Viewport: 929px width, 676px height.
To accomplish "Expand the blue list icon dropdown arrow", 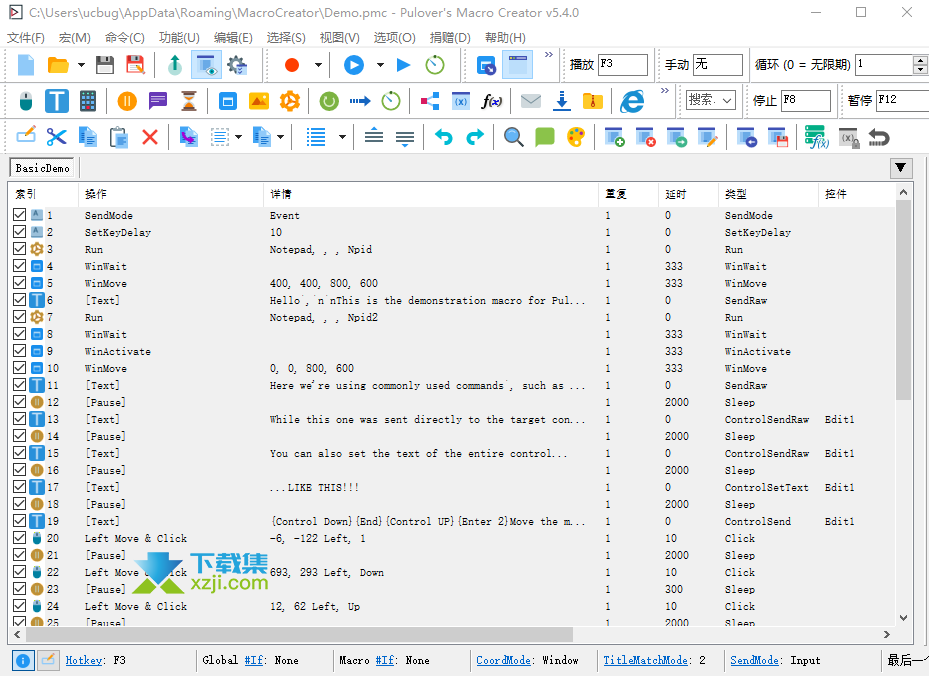I will click(342, 137).
